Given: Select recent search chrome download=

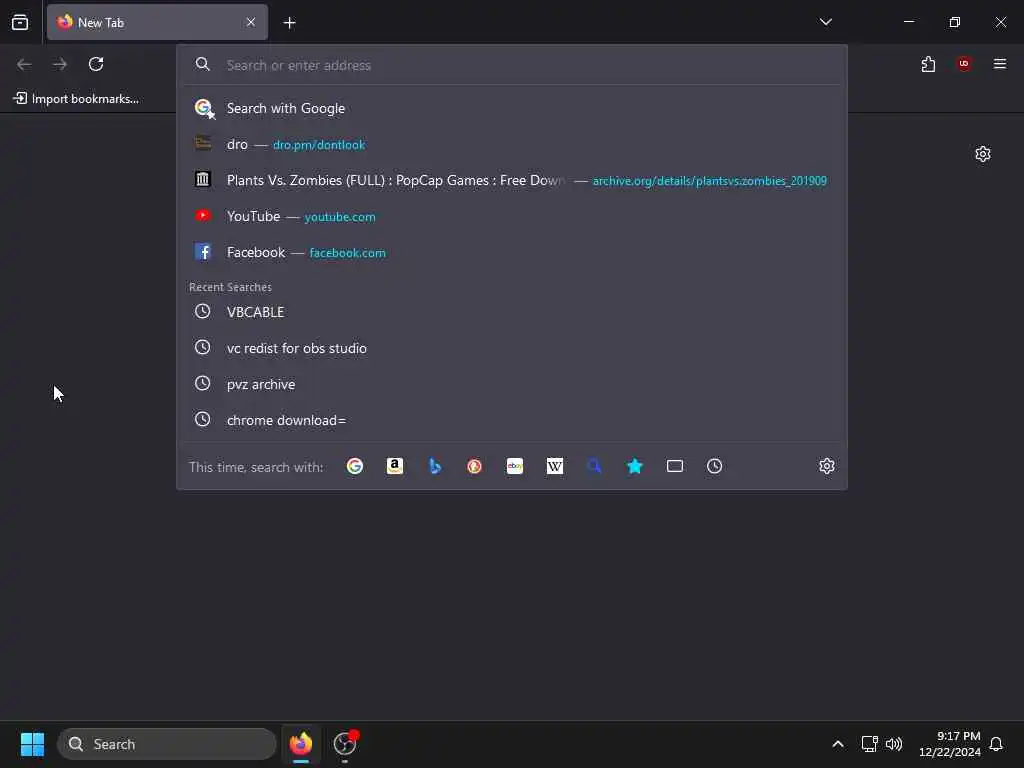Looking at the screenshot, I should (x=512, y=420).
